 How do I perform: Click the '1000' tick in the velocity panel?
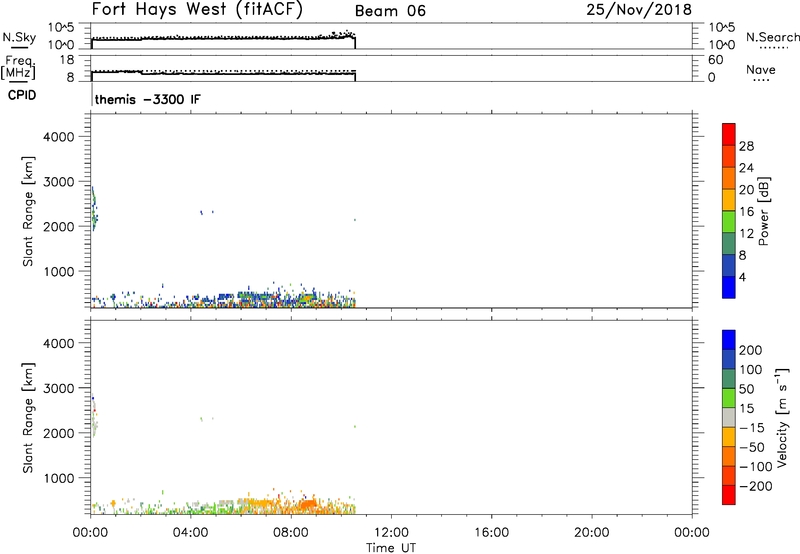pyautogui.click(x=59, y=478)
